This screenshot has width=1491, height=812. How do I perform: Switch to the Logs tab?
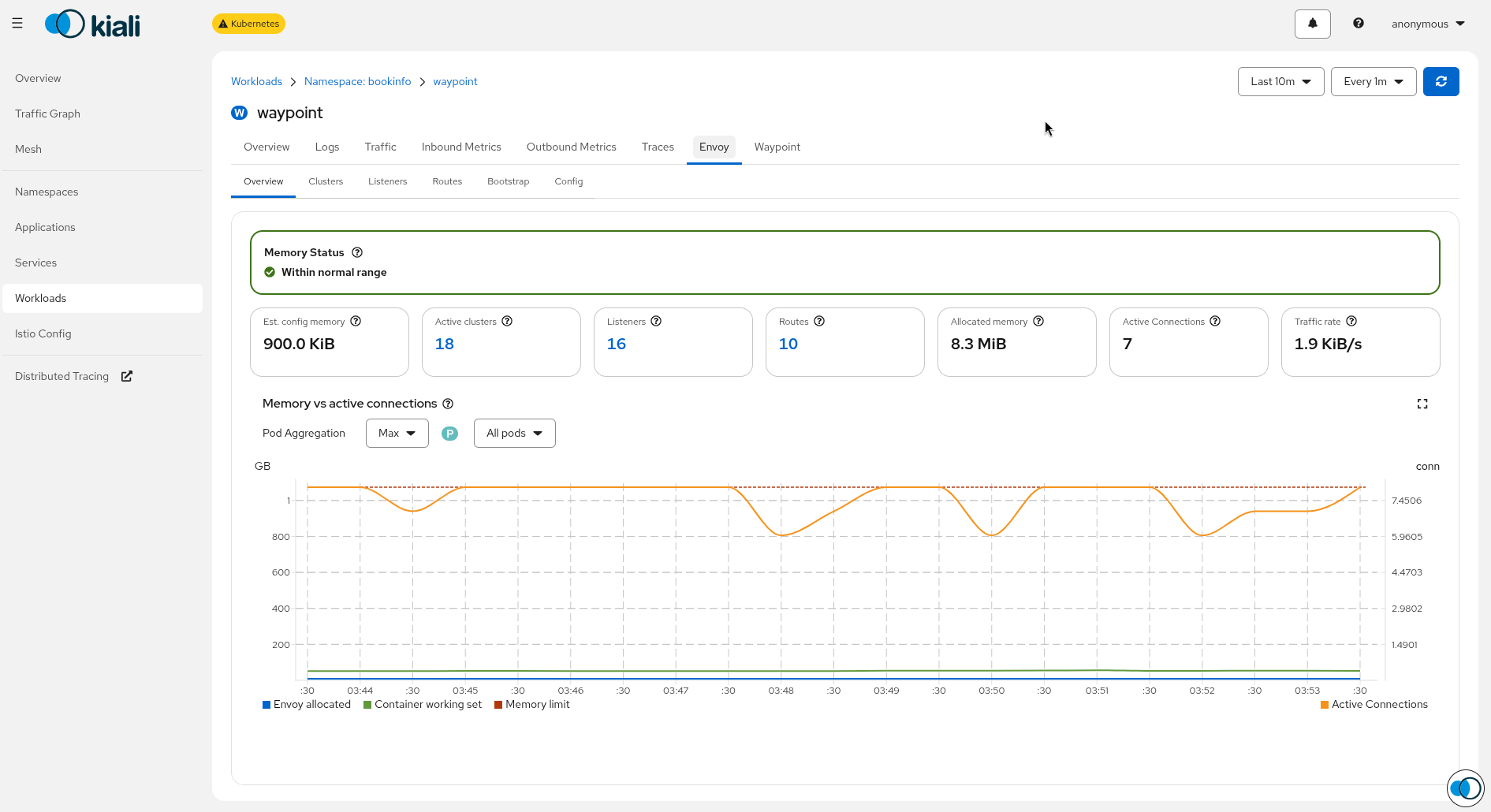coord(326,147)
